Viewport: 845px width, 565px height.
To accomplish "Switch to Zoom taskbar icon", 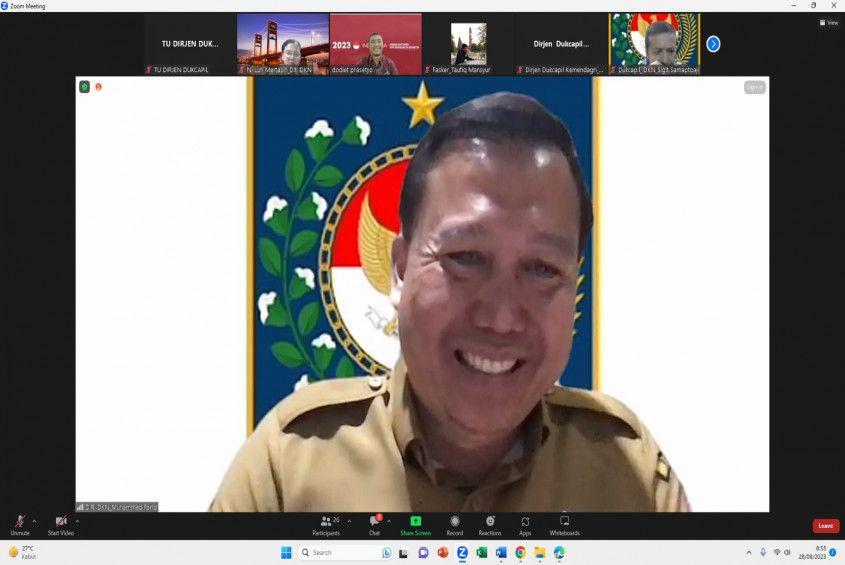I will click(x=462, y=553).
